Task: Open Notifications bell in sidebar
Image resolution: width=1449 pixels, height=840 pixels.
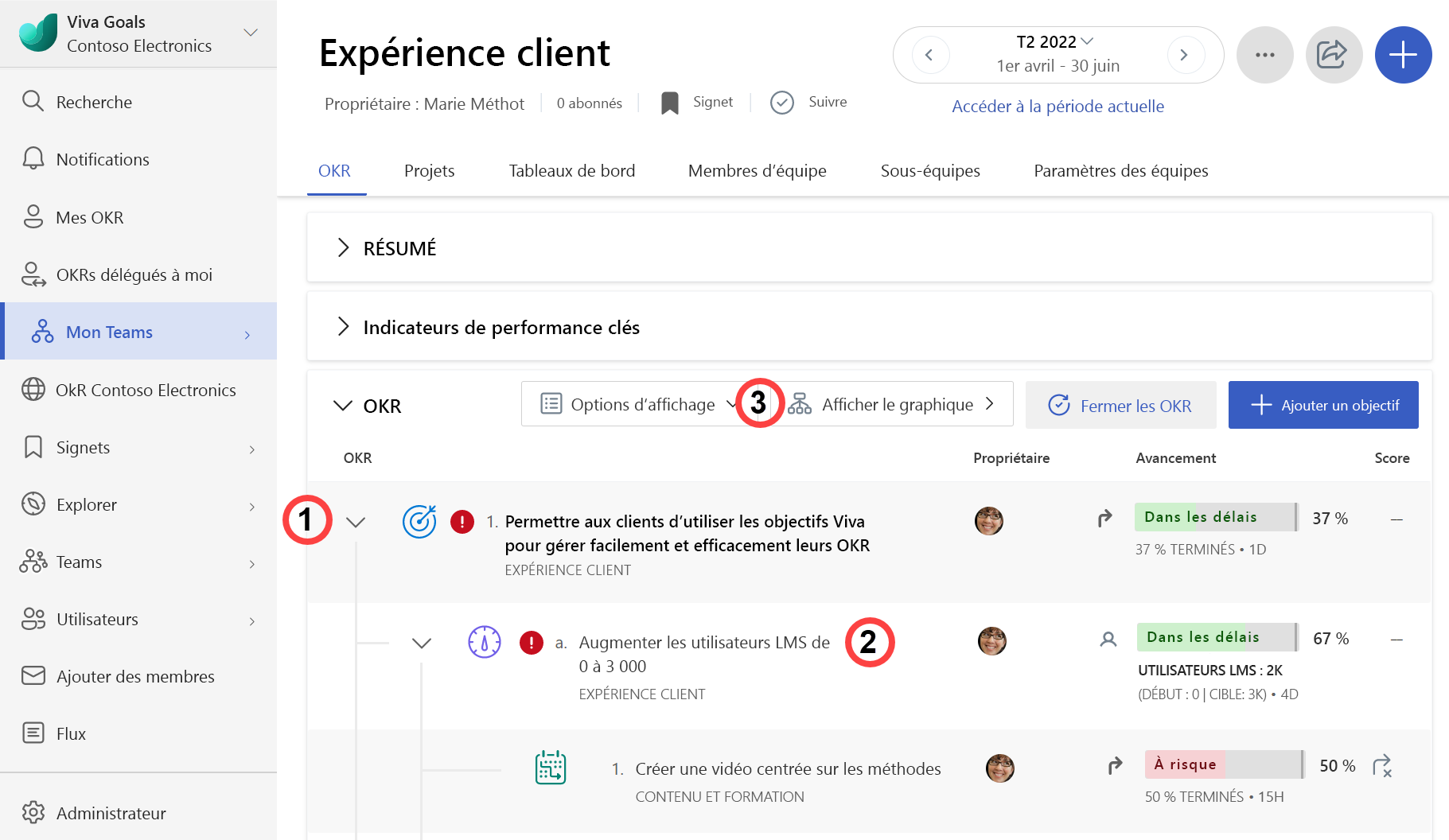Action: [138, 159]
